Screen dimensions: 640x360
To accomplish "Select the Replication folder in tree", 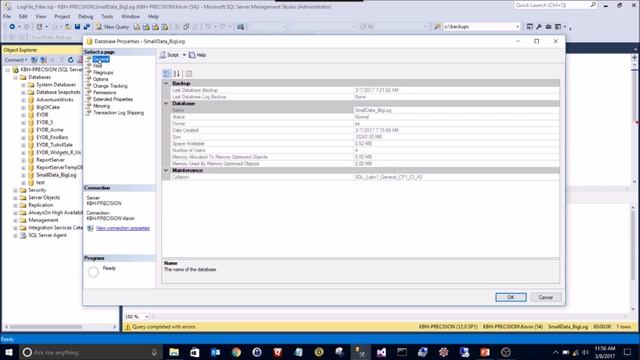I will tap(40, 205).
